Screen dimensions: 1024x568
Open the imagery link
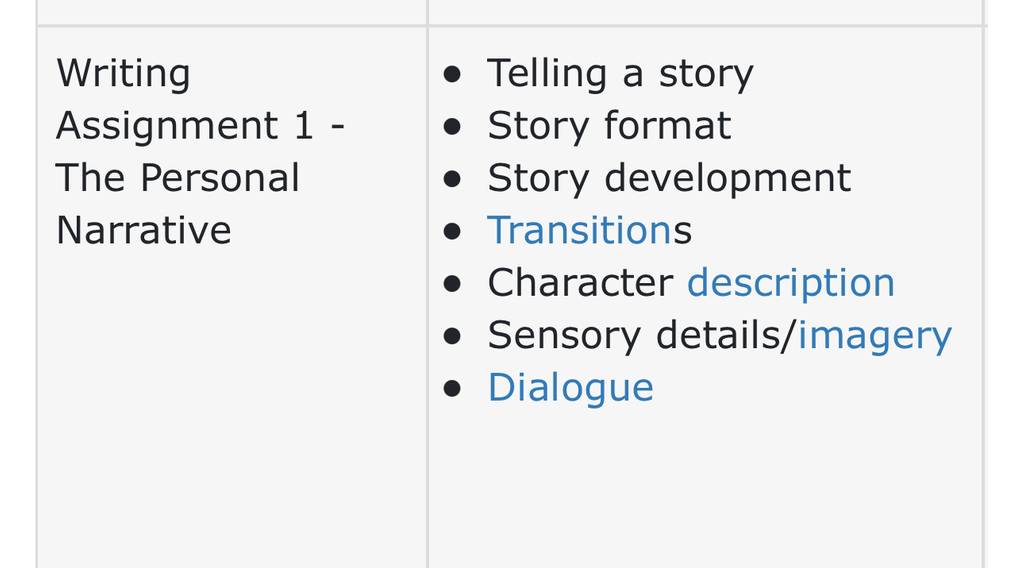[874, 336]
